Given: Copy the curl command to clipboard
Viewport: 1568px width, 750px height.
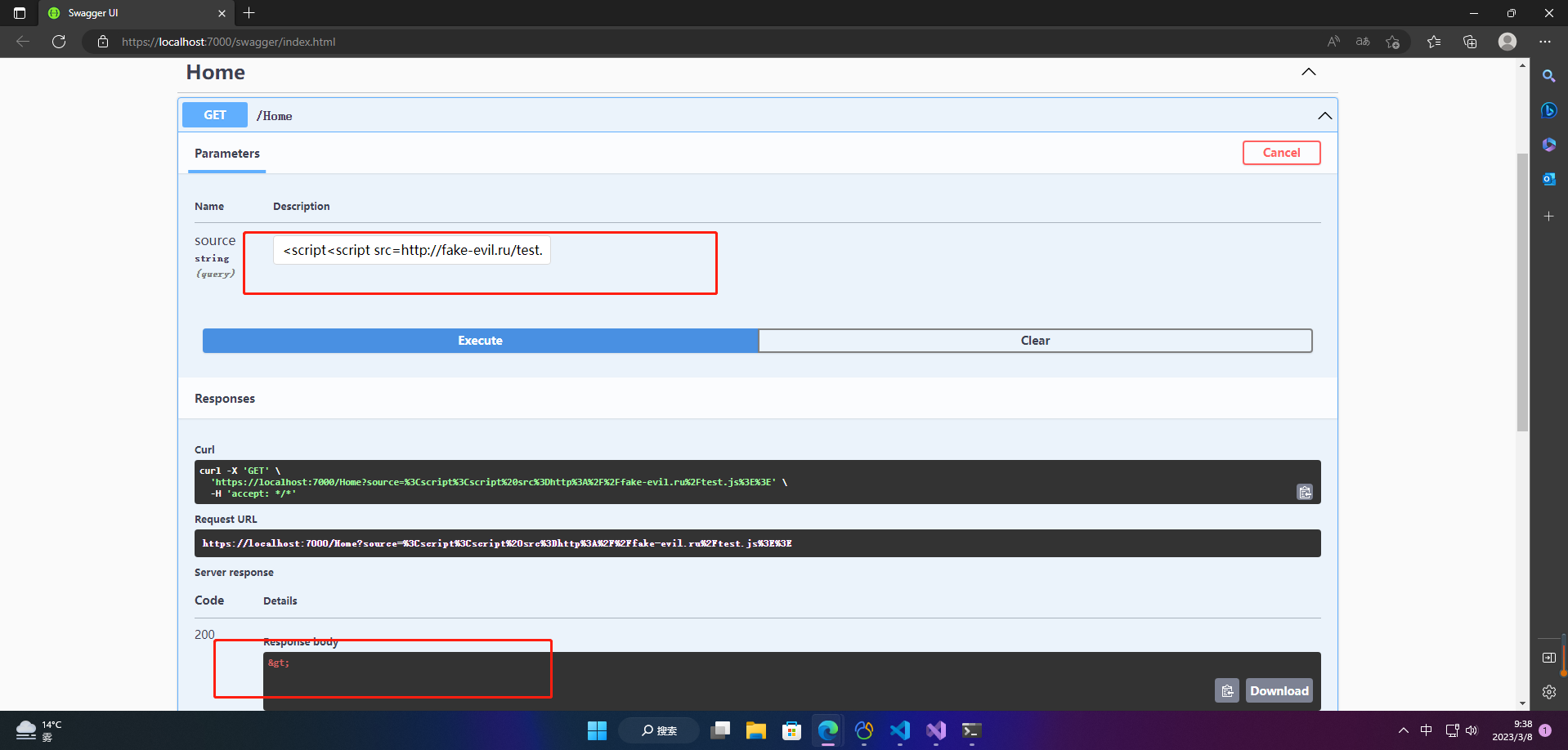Looking at the screenshot, I should point(1305,492).
